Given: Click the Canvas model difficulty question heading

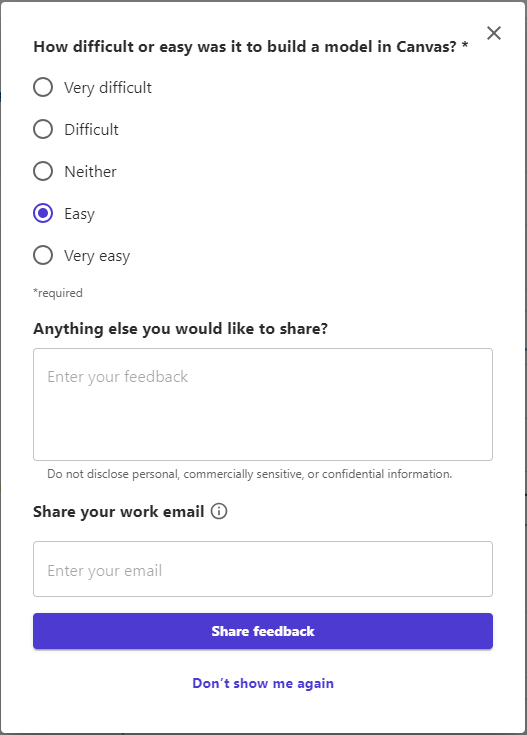Looking at the screenshot, I should click(251, 47).
